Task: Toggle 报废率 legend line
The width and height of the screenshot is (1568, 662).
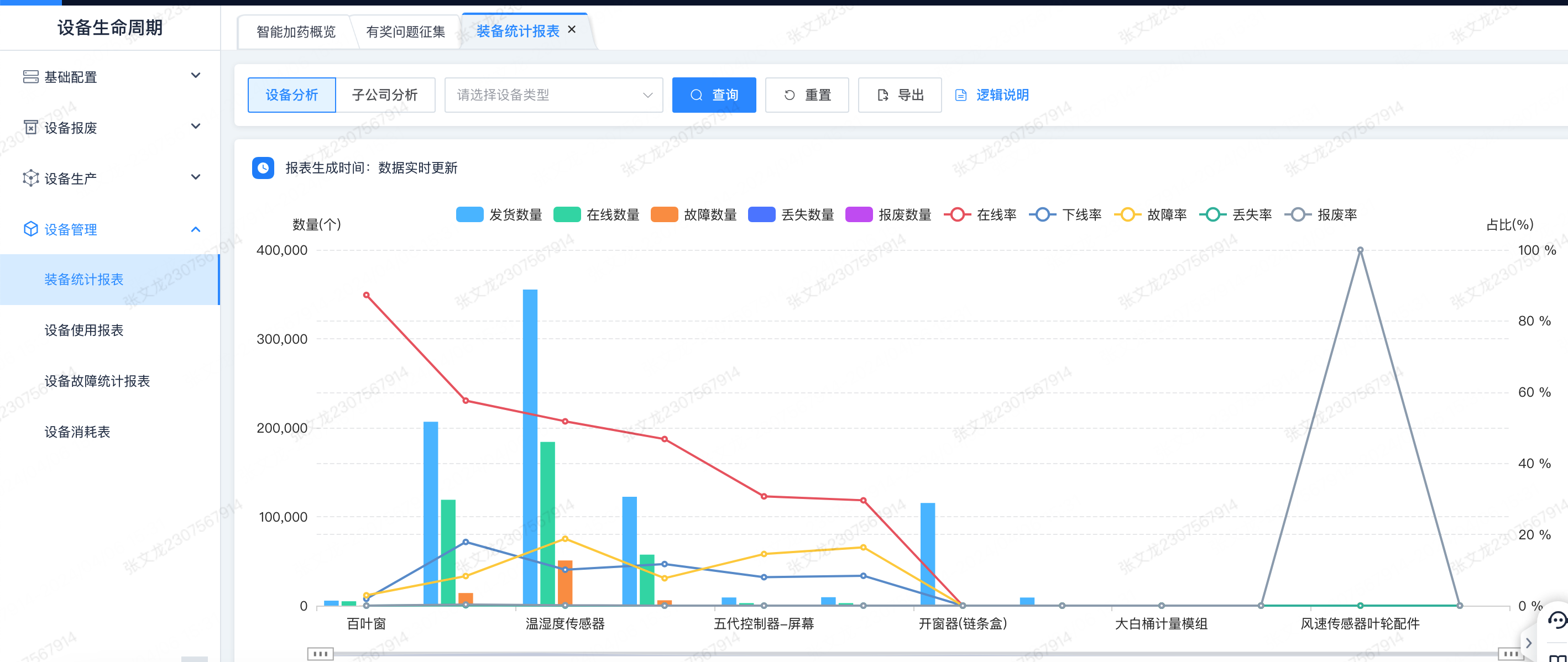Action: [x=1321, y=215]
